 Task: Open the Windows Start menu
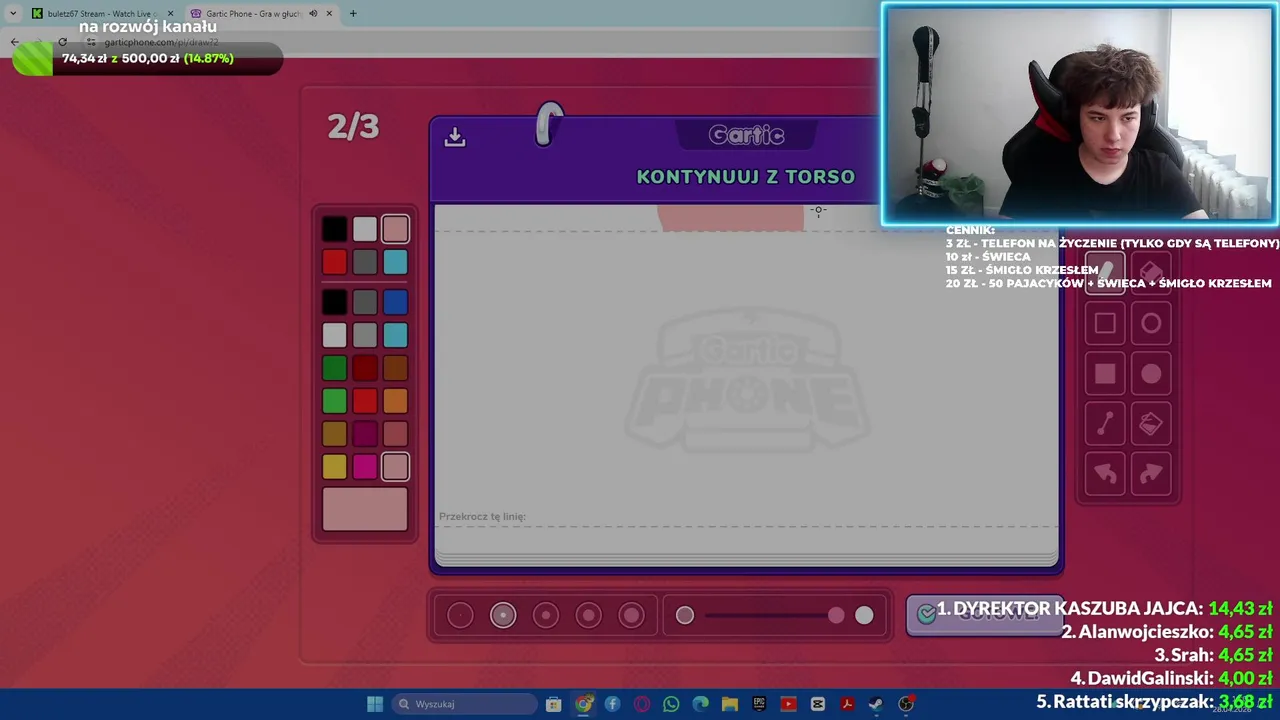click(375, 704)
